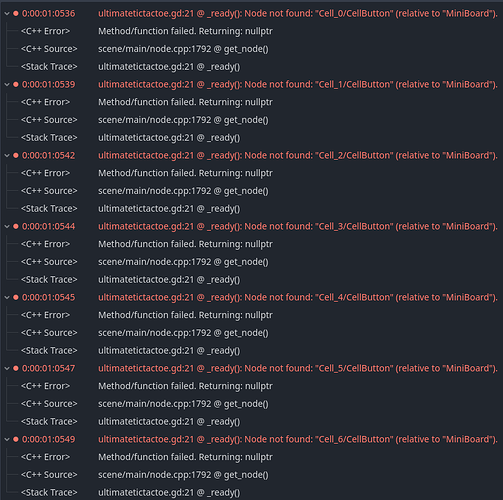Select the Cell_1/CellButton node not found error

click(x=298, y=85)
